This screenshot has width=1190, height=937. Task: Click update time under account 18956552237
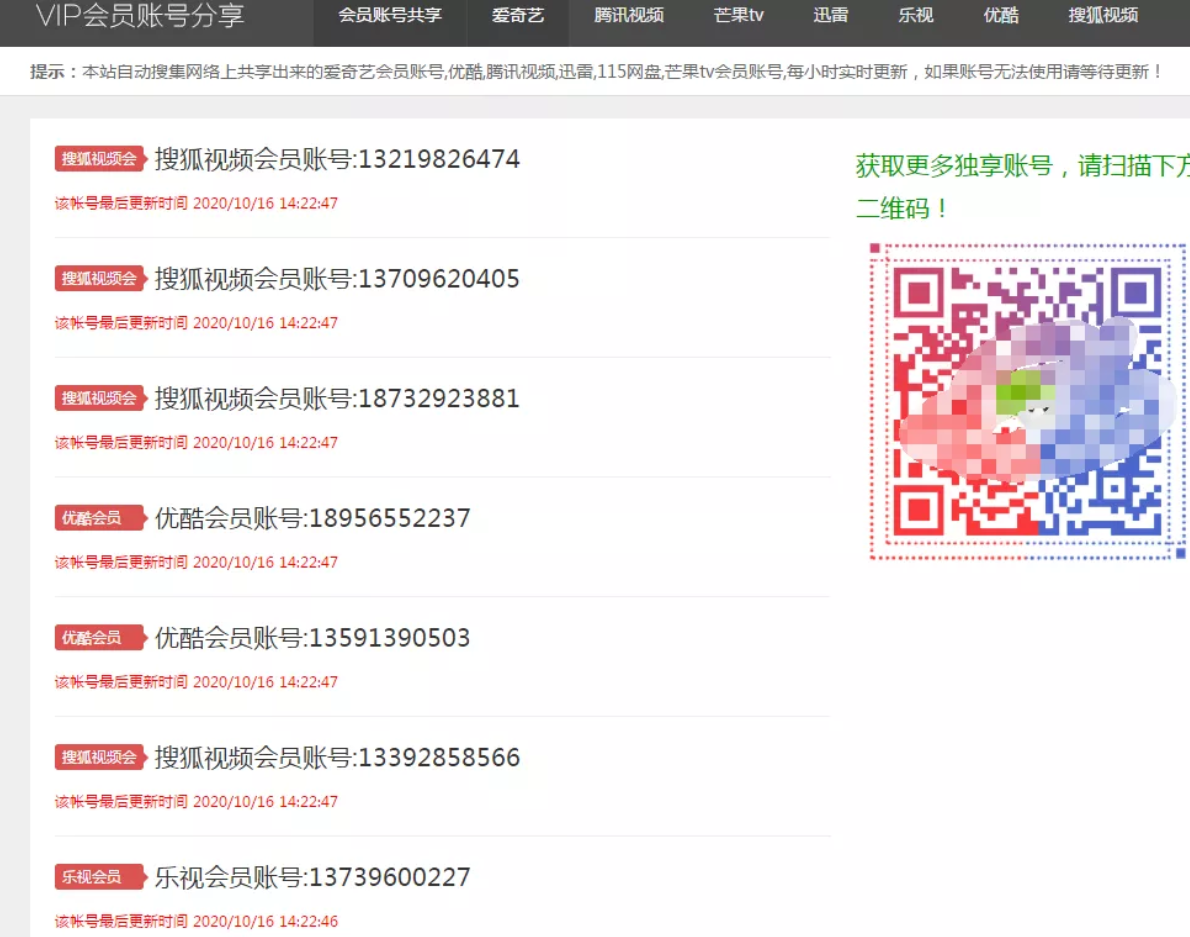point(196,562)
